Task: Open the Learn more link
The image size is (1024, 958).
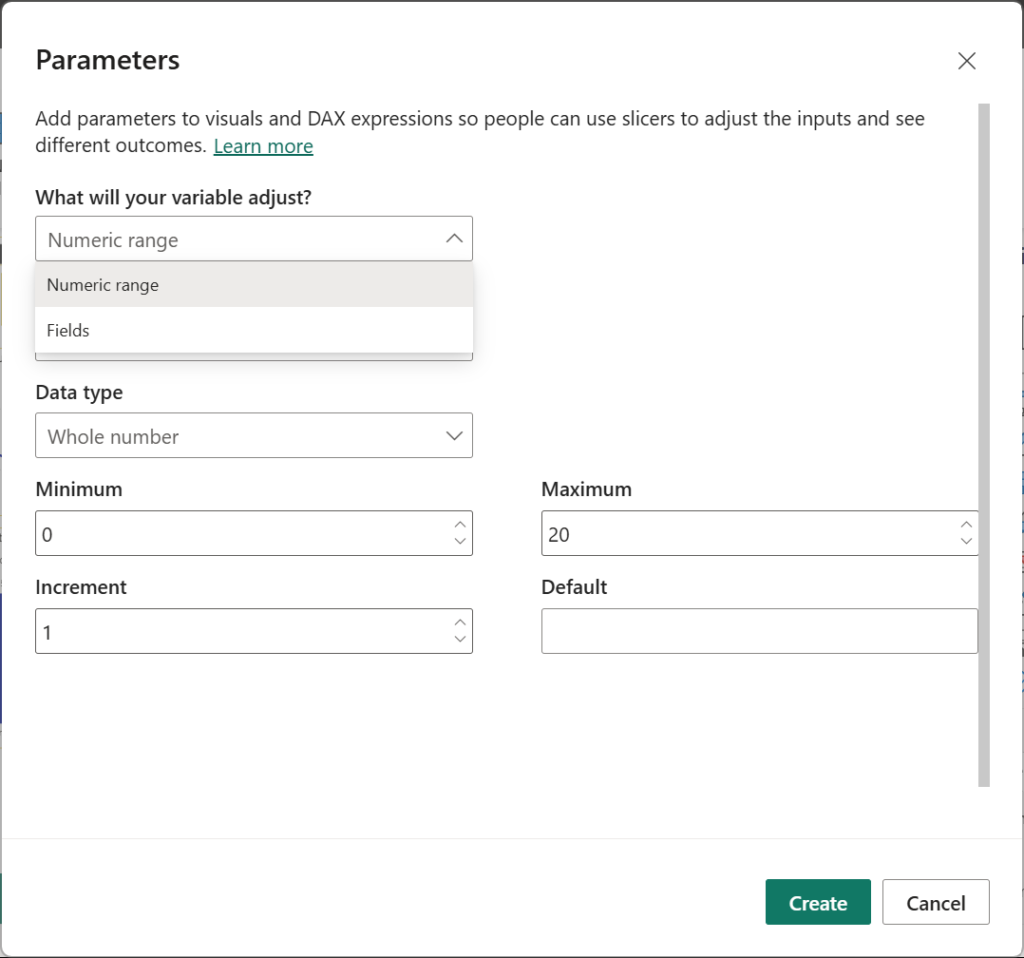Action: (263, 146)
